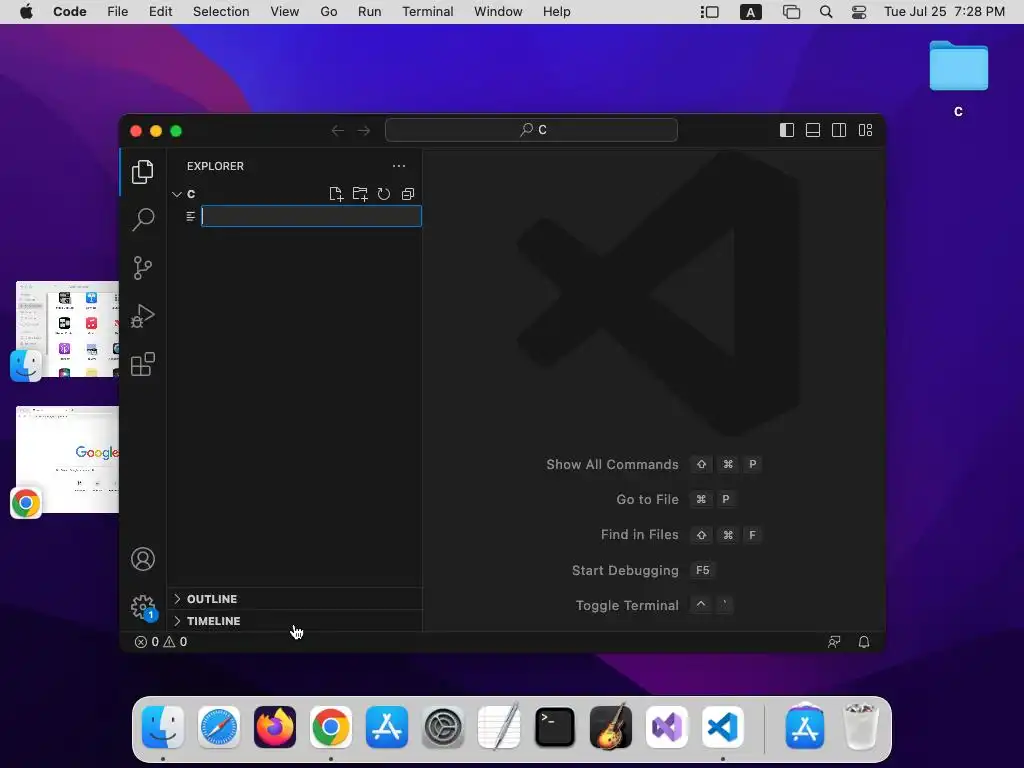1024x768 pixels.
Task: Customize layout from title bar icon
Action: coord(865,131)
